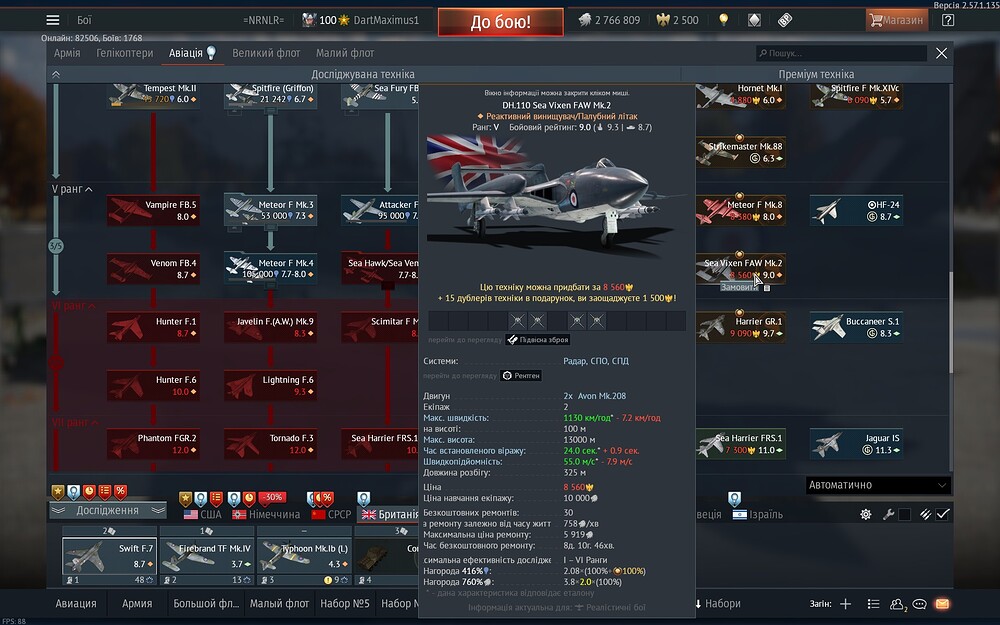Toggle the auto-repair checkbox beside wrench
Viewport: 1000px width, 625px height.
coord(904,514)
